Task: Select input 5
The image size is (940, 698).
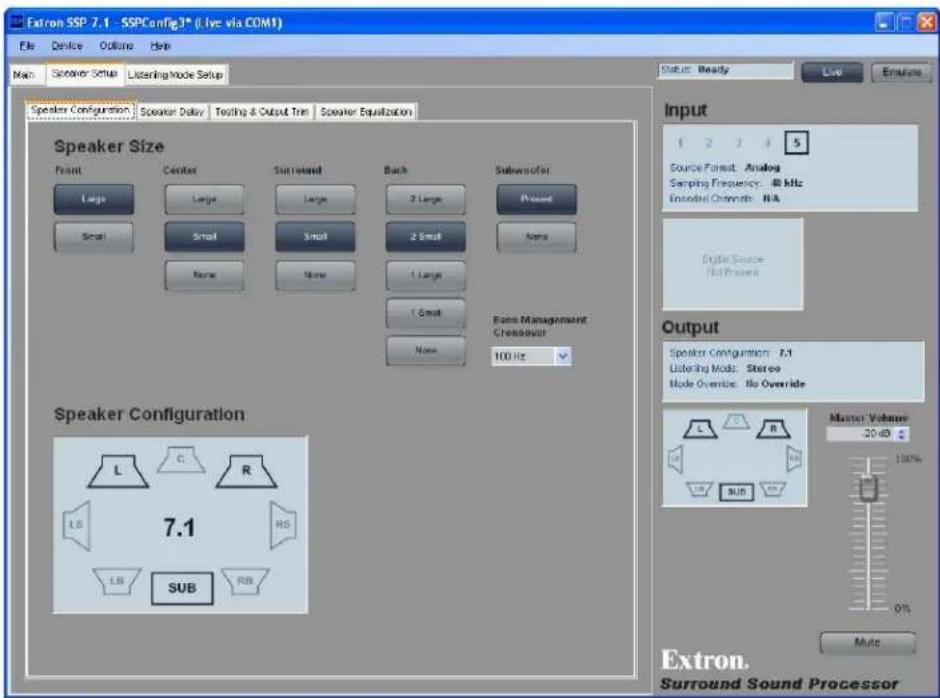Action: [796, 143]
